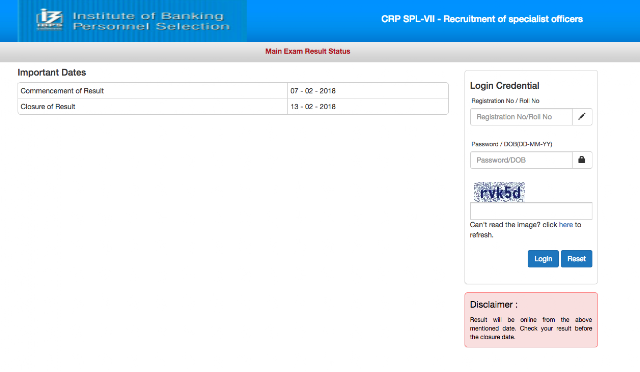Focus the Password/DOB input field
The height and width of the screenshot is (372, 640).
pos(521,160)
